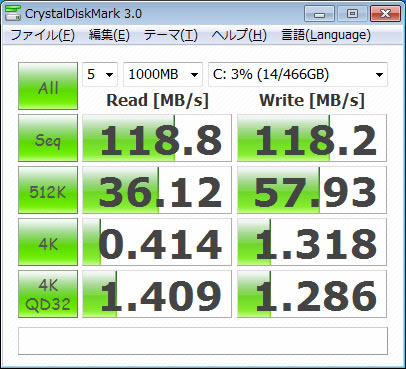Click the Write [MB/s] column header
Image resolution: width=406 pixels, height=369 pixels.
pos(312,100)
